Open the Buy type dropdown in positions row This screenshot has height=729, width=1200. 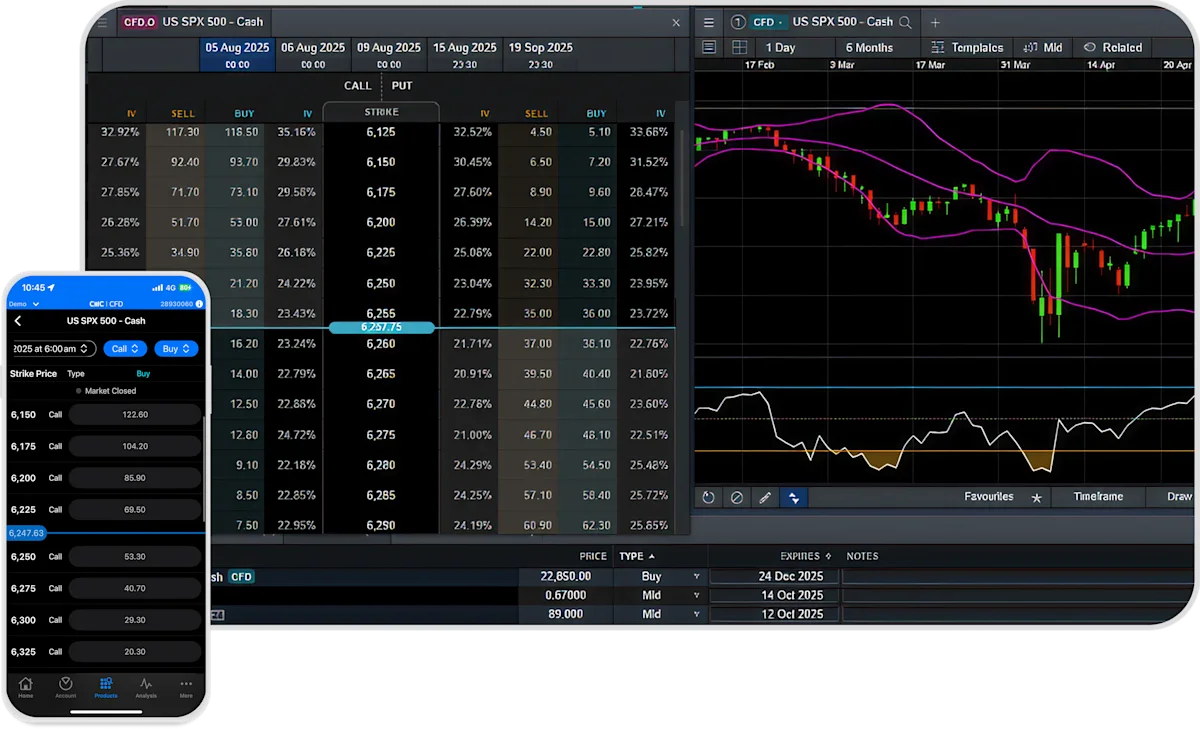697,577
